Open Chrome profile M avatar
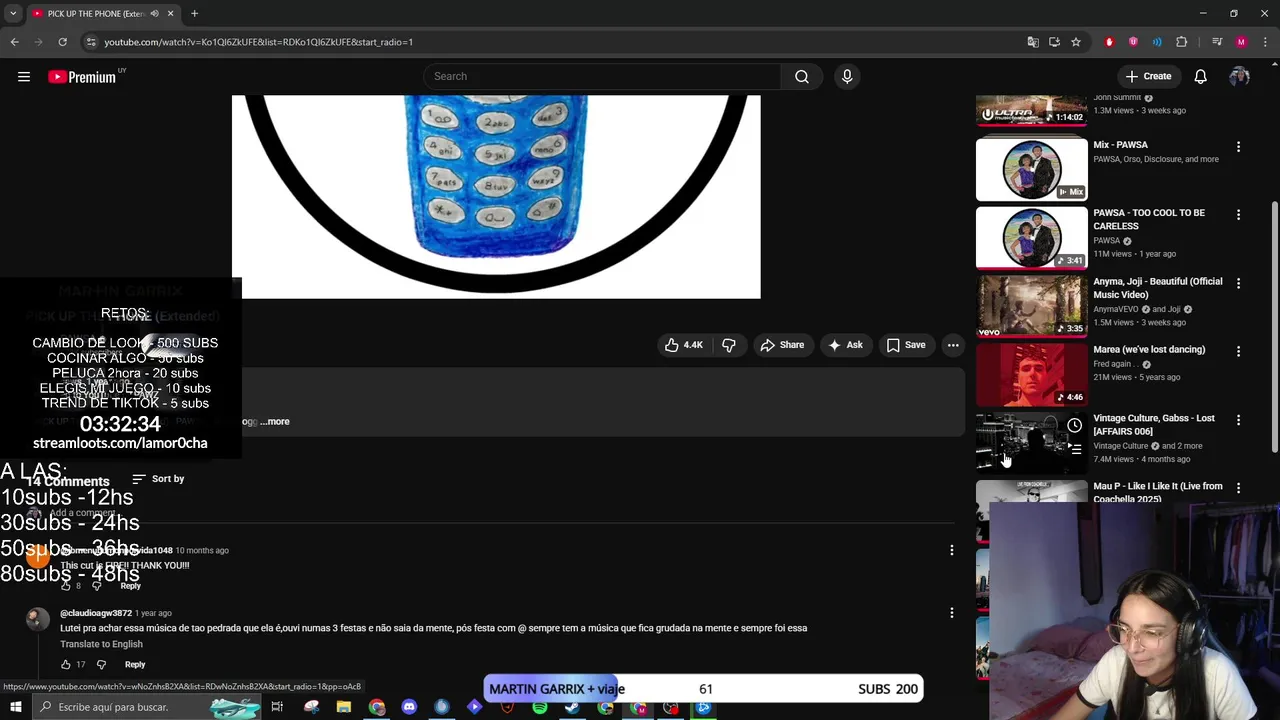This screenshot has height=720, width=1280. click(1241, 42)
